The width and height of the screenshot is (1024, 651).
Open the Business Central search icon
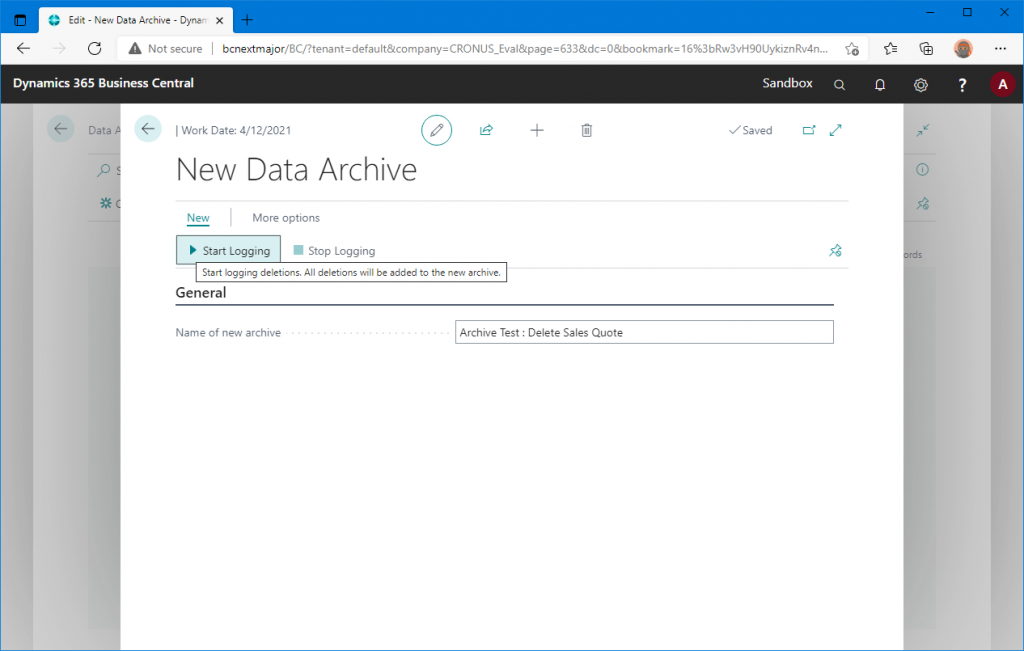coord(839,84)
